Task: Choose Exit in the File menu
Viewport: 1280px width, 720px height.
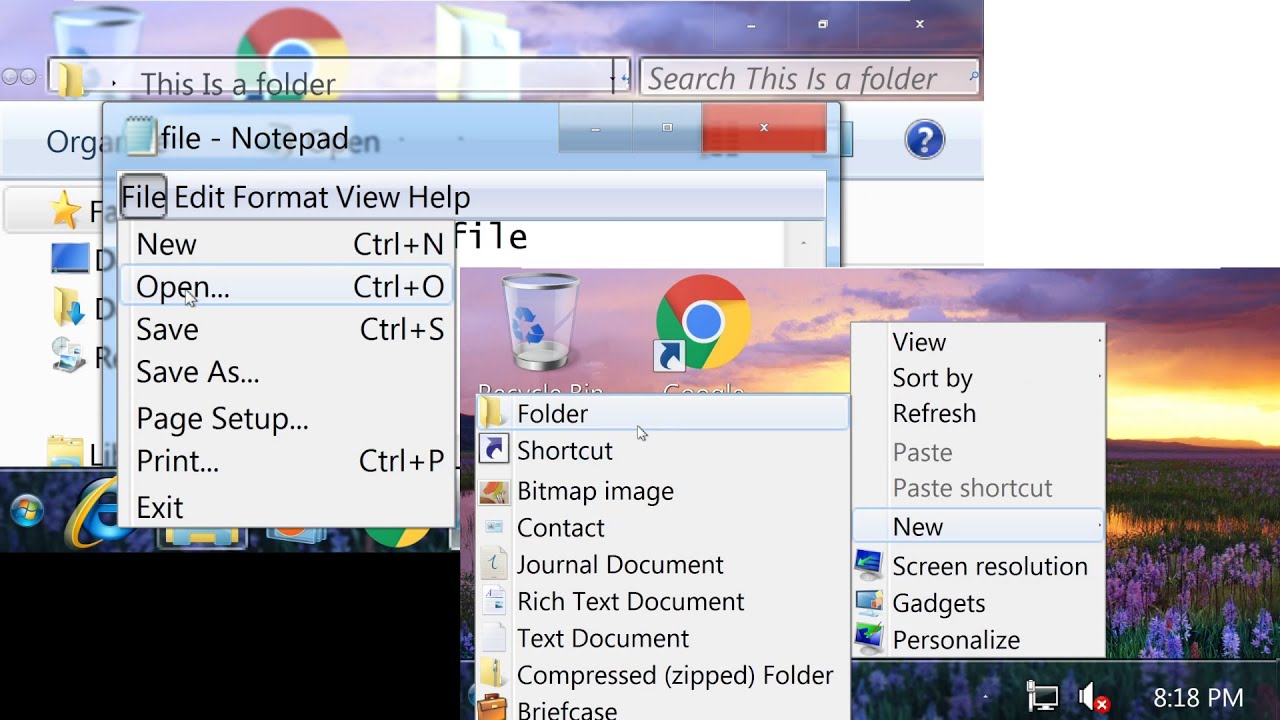Action: point(287,507)
